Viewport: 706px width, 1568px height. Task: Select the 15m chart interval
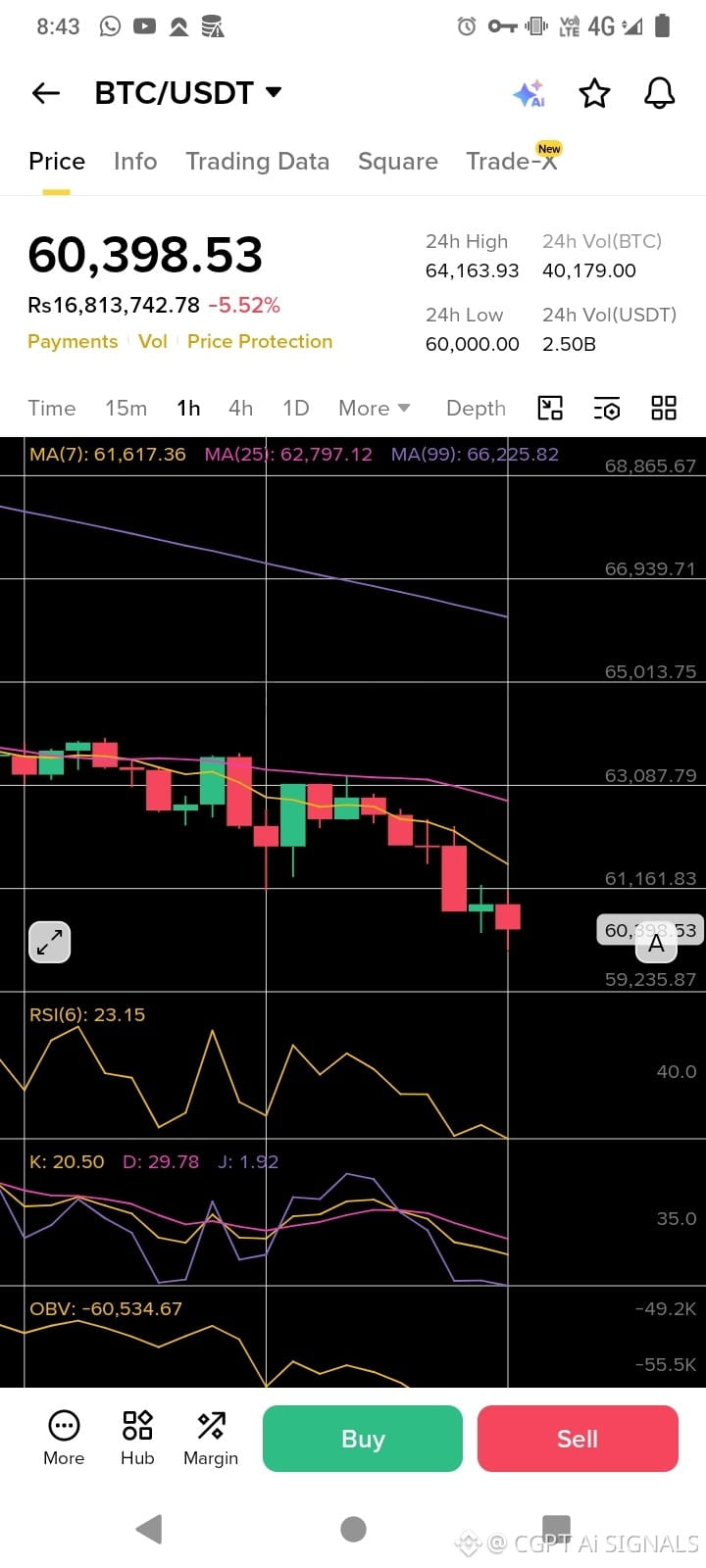tap(126, 408)
